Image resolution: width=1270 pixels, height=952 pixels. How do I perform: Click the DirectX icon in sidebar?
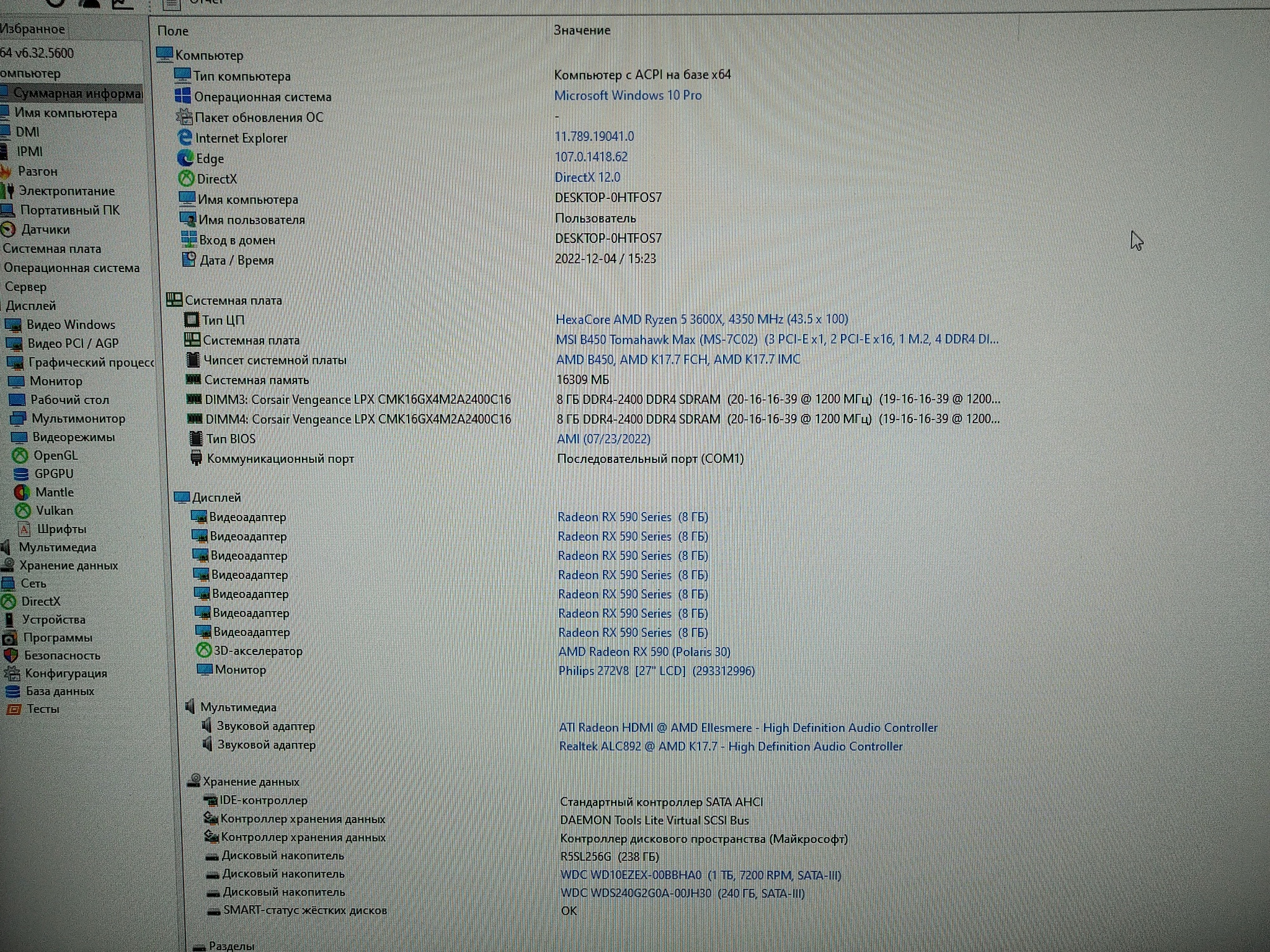[x=8, y=601]
